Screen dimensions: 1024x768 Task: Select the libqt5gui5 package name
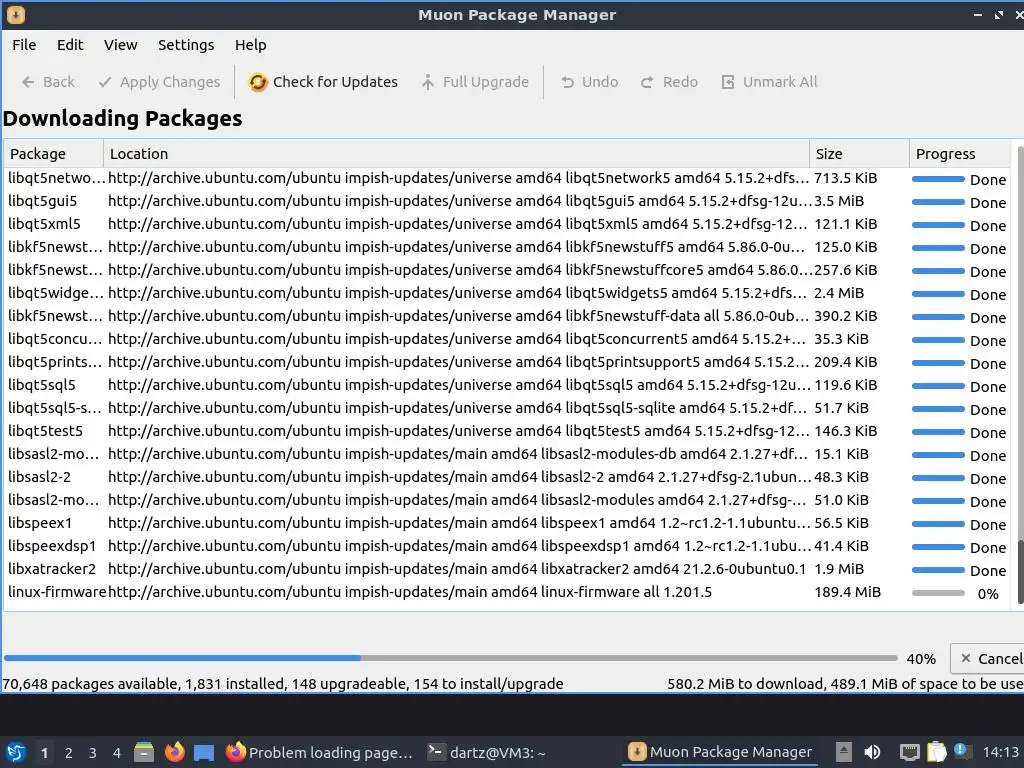click(x=42, y=201)
